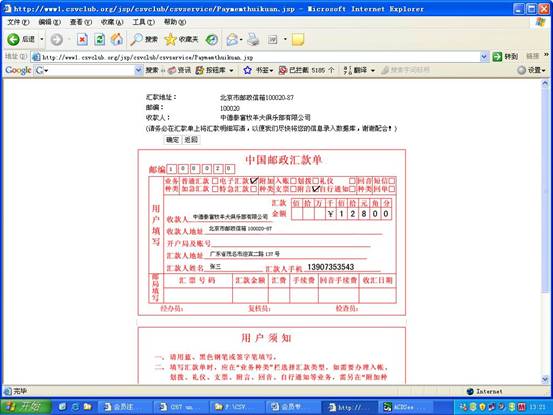Image resolution: width=553 pixels, height=415 pixels.
Task: Switch to the first 会员注 taskbar window
Action: tap(124, 407)
